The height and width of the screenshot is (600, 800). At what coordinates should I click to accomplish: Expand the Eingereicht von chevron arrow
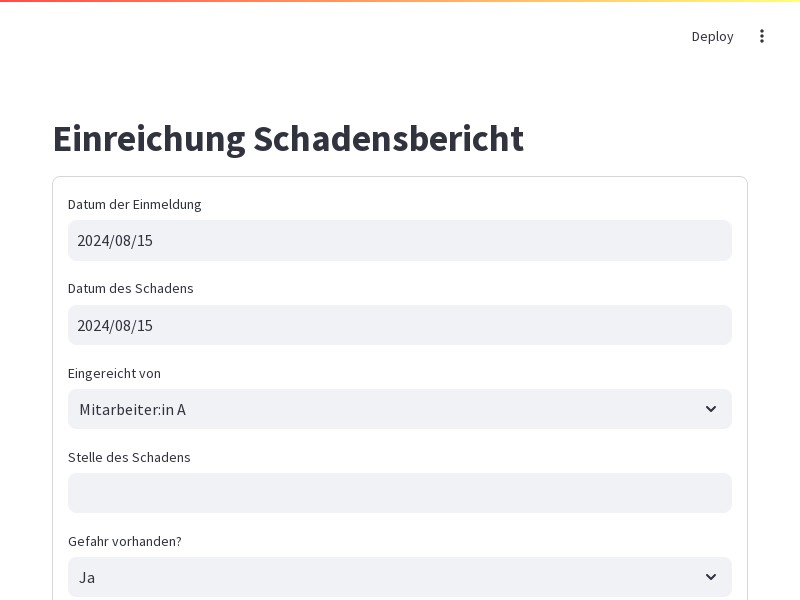click(711, 409)
